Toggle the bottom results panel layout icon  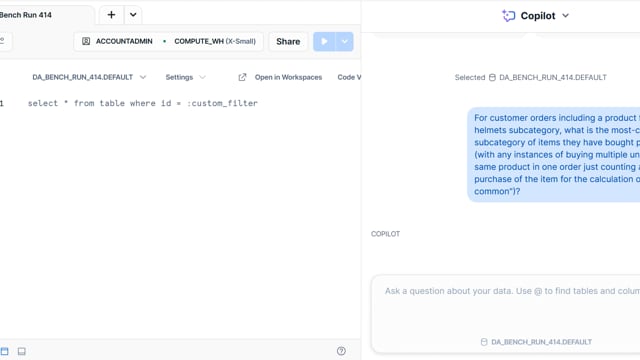[22, 351]
